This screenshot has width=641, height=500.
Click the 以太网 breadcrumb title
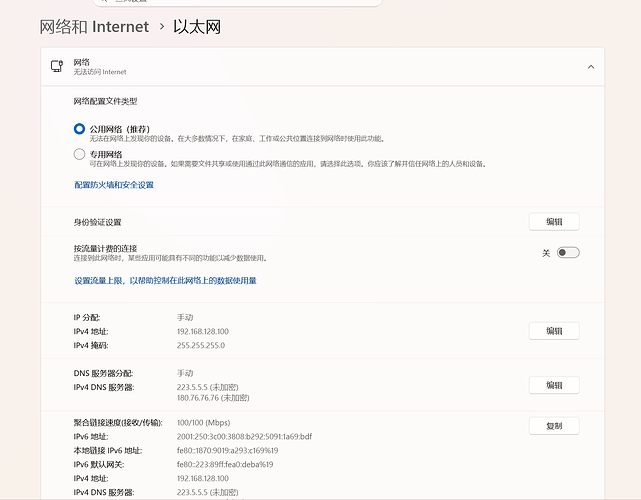point(197,27)
